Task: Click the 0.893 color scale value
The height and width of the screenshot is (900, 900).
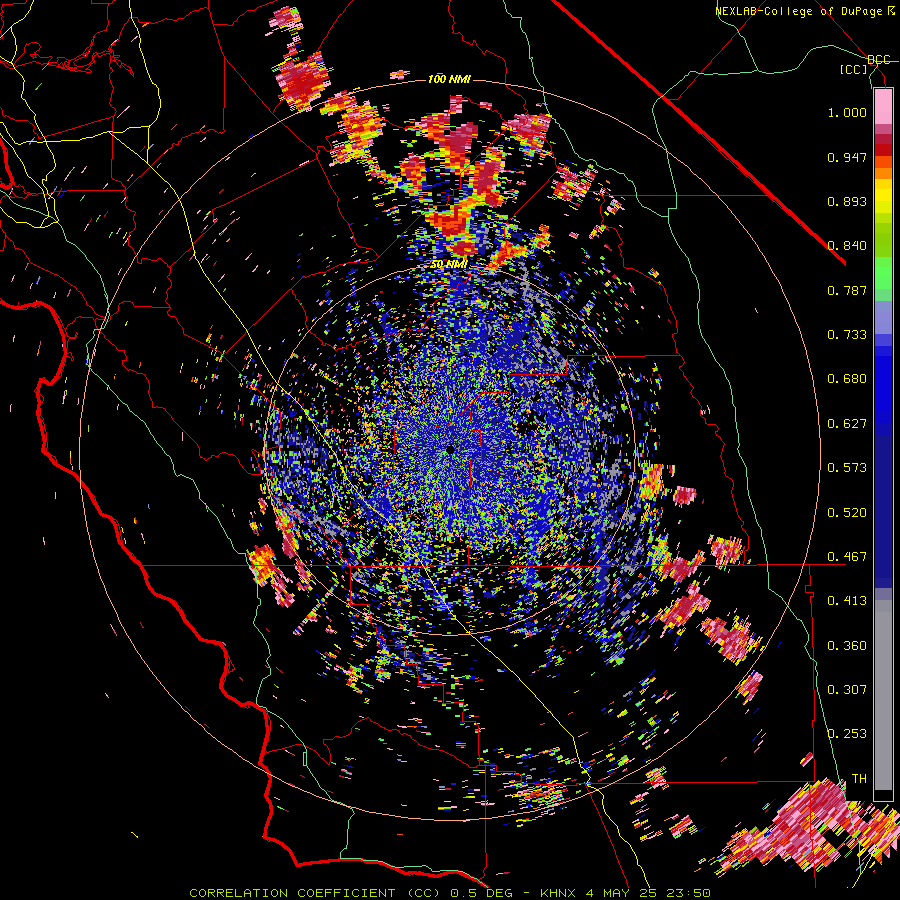Action: coord(847,201)
